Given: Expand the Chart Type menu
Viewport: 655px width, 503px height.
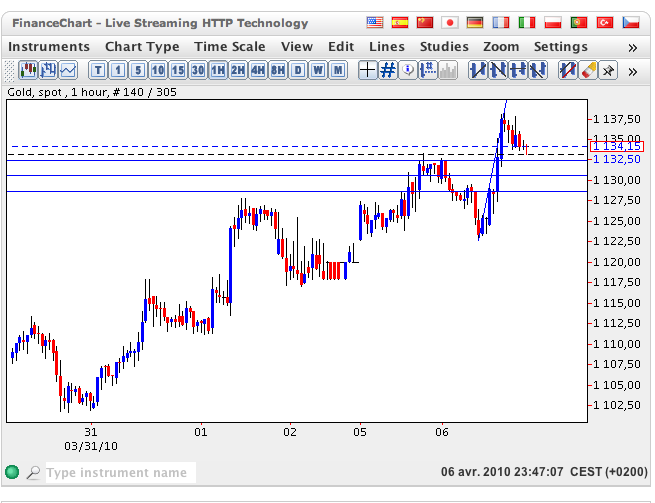Looking at the screenshot, I should [x=142, y=46].
